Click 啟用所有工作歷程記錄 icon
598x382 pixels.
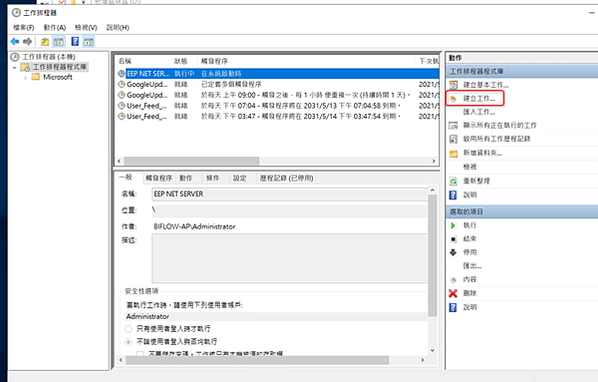click(x=453, y=139)
